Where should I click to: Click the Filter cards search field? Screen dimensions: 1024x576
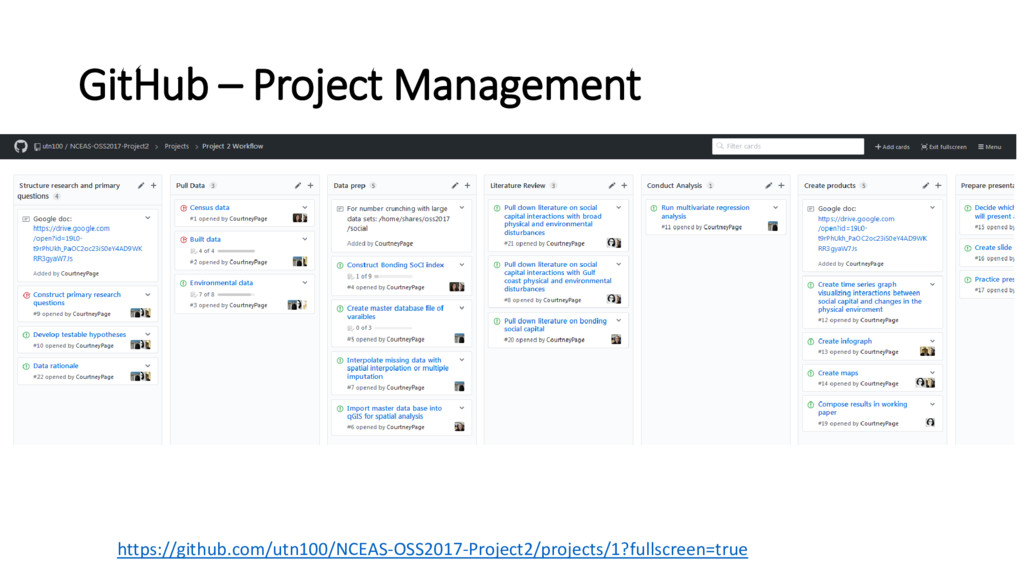[x=788, y=146]
